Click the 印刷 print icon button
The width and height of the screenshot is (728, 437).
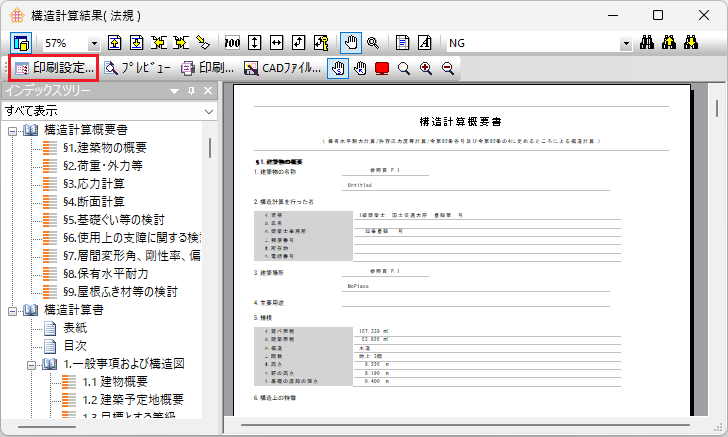coord(208,69)
